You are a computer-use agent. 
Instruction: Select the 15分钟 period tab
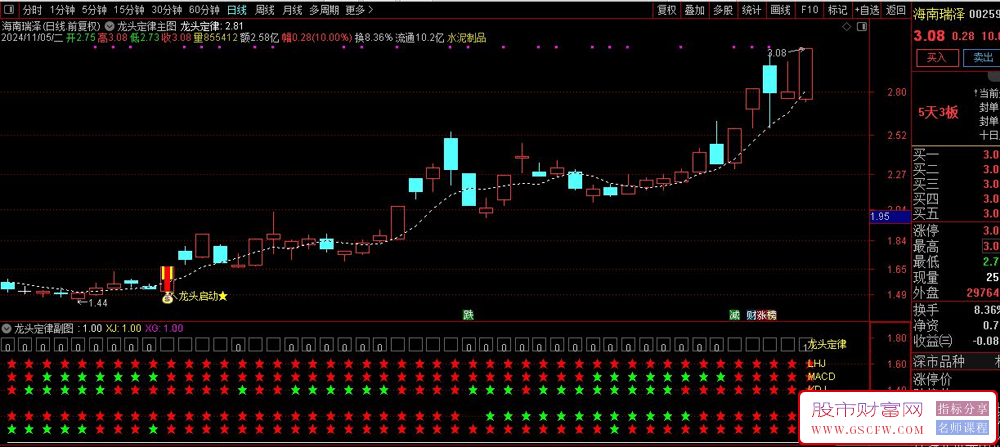pyautogui.click(x=129, y=10)
